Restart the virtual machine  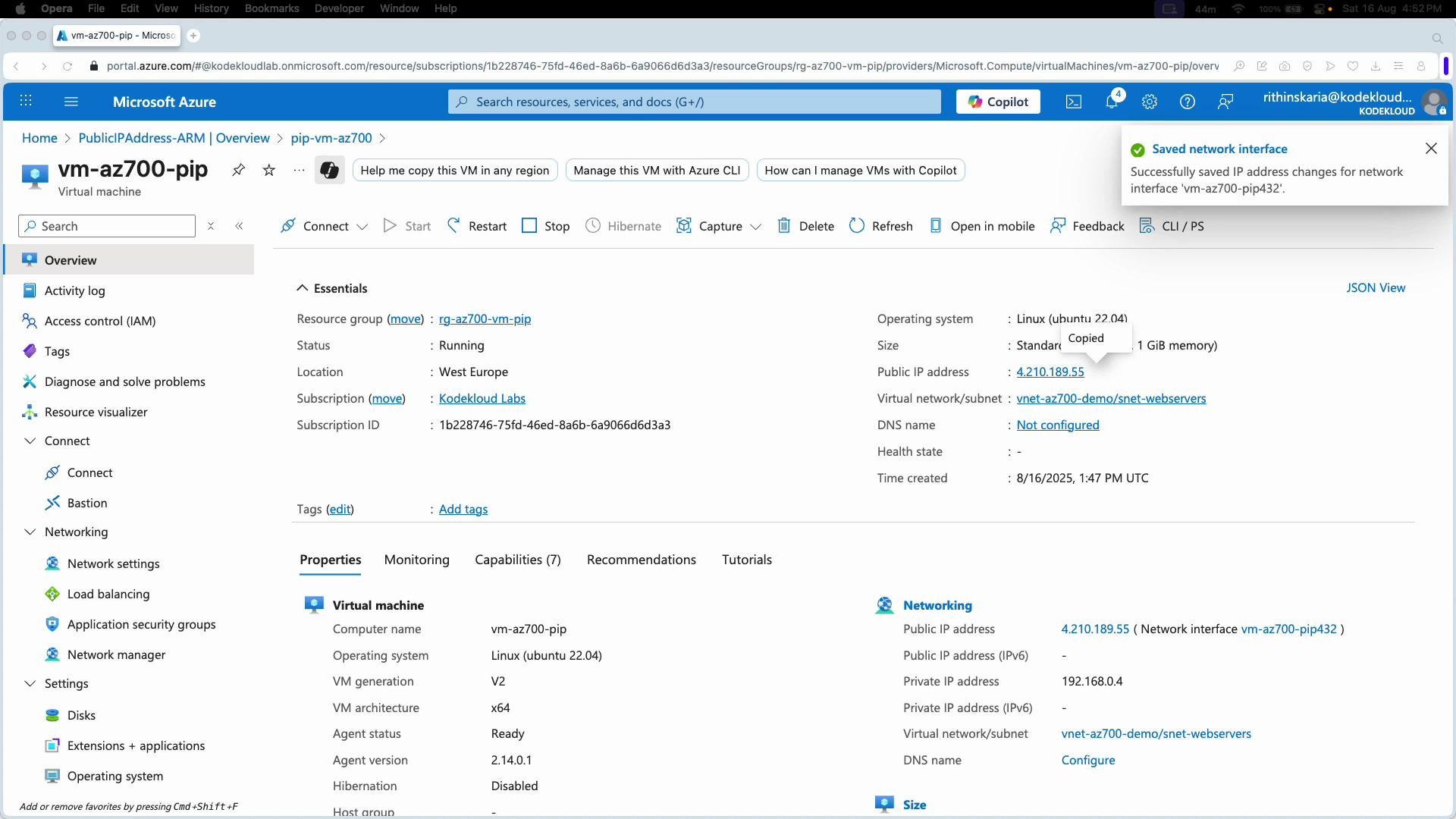click(x=476, y=226)
